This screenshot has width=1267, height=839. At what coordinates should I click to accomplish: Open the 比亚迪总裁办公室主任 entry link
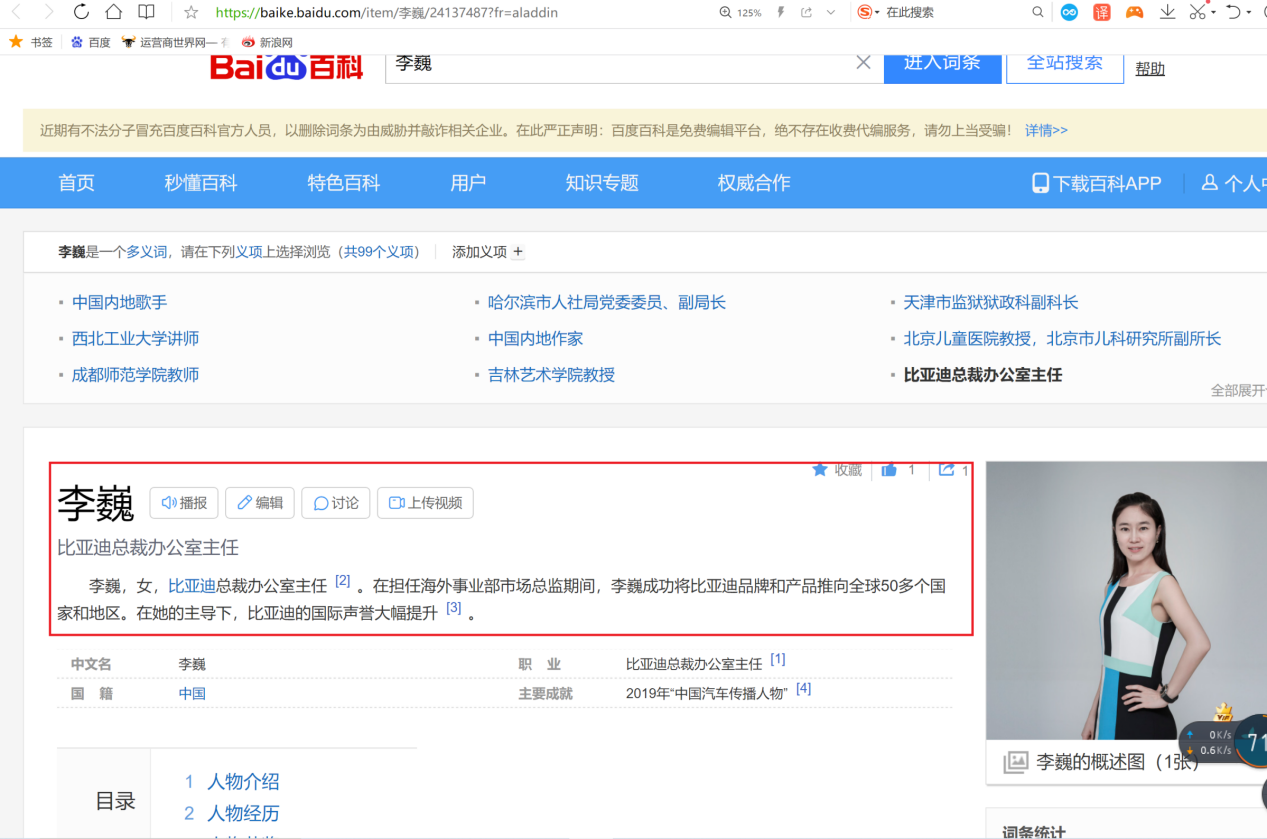(x=982, y=374)
